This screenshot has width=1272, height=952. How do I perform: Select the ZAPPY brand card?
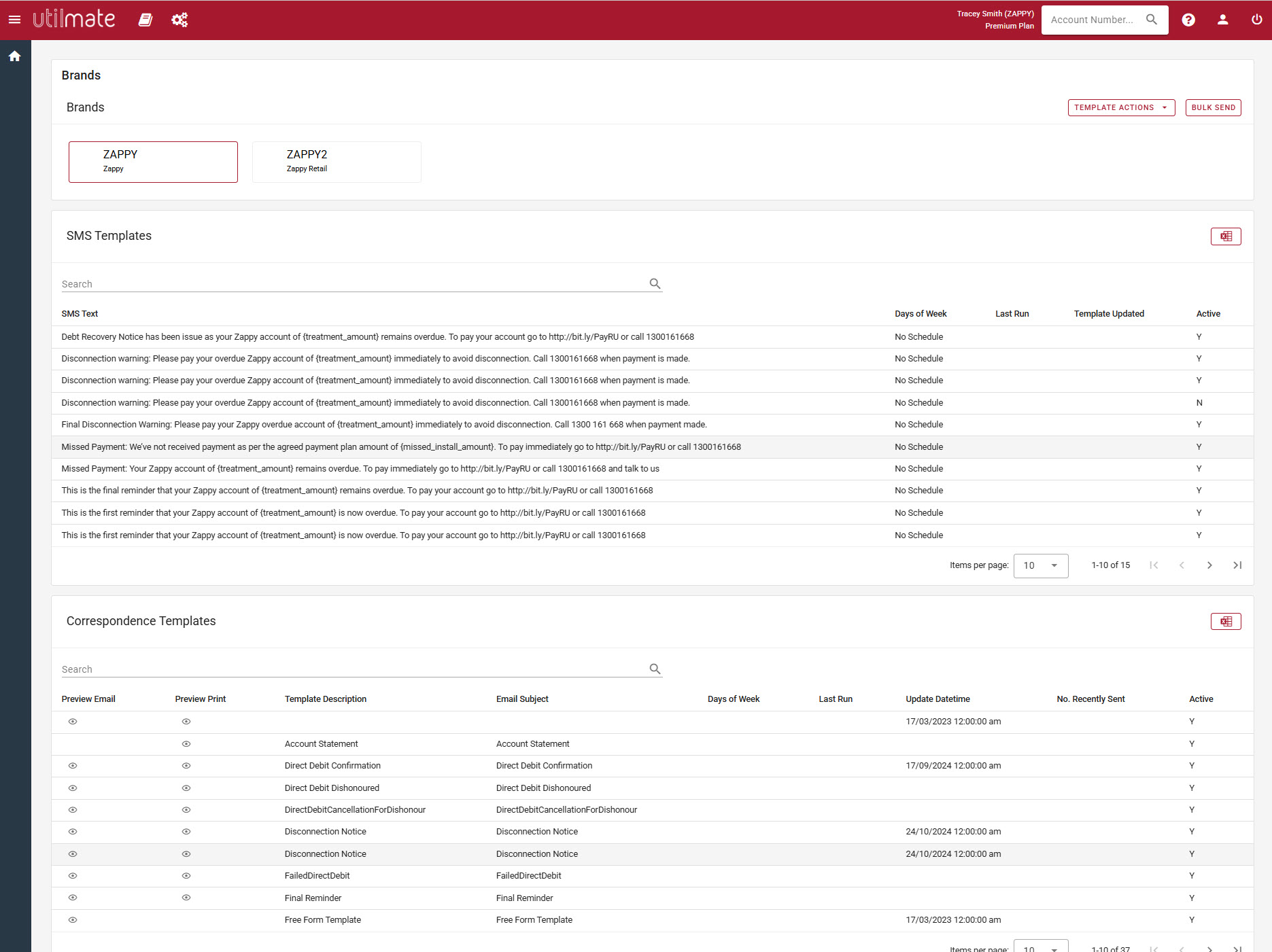[x=153, y=162]
